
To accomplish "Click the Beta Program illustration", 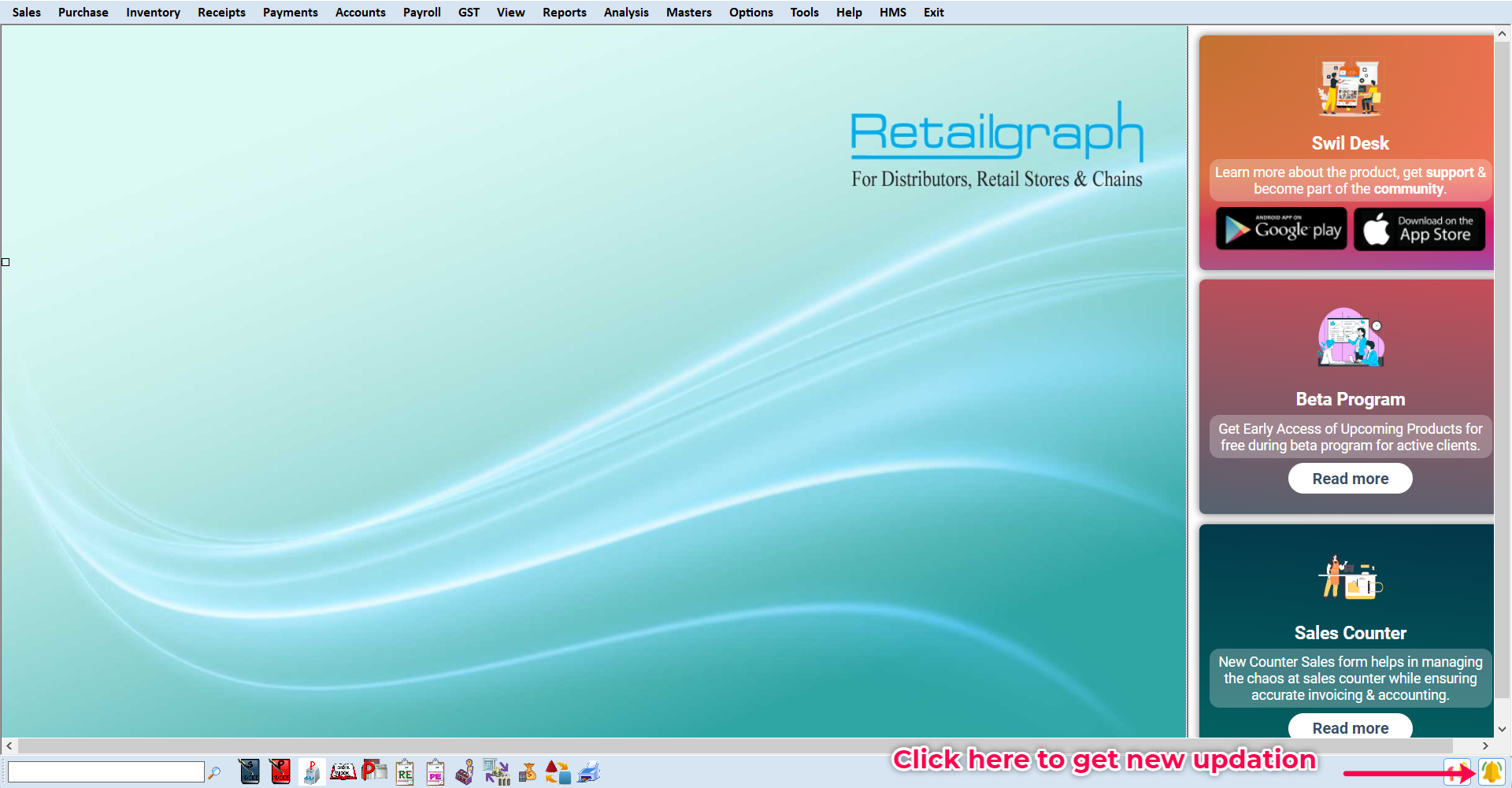I will pos(1350,338).
